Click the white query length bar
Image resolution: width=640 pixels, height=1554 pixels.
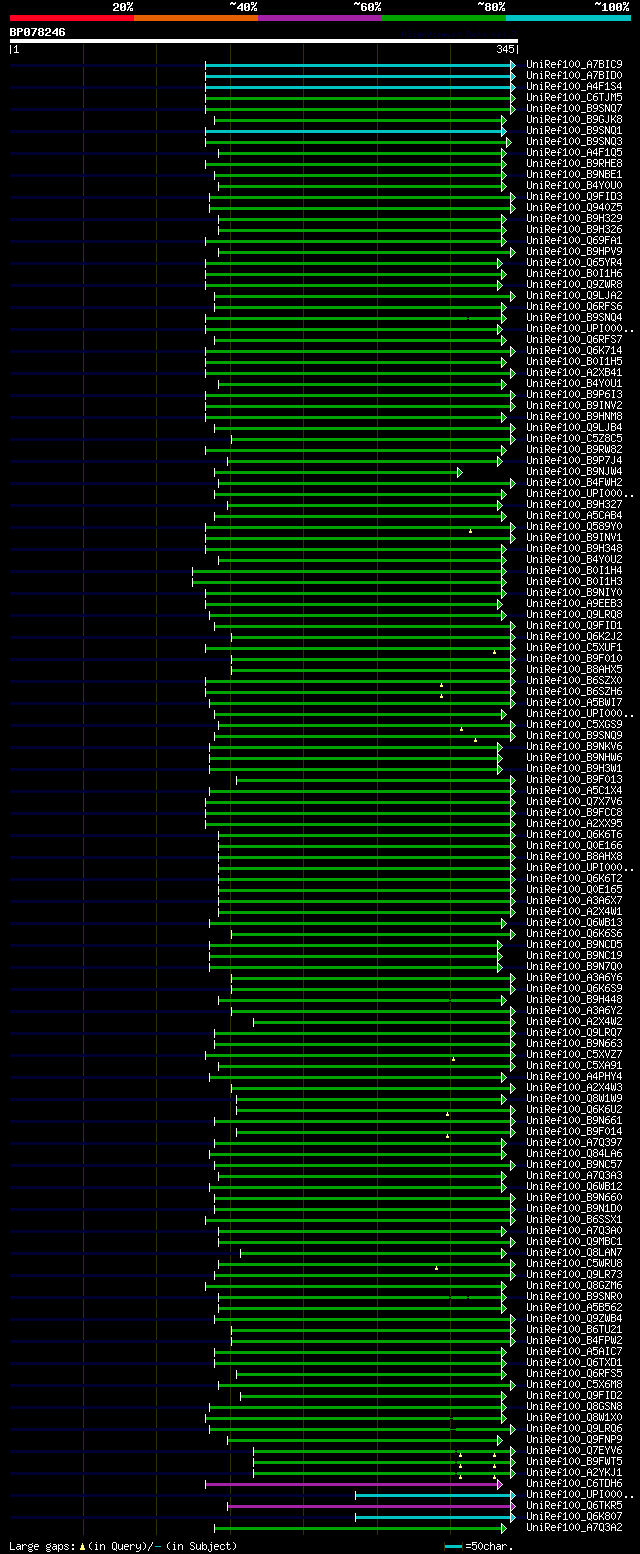264,41
